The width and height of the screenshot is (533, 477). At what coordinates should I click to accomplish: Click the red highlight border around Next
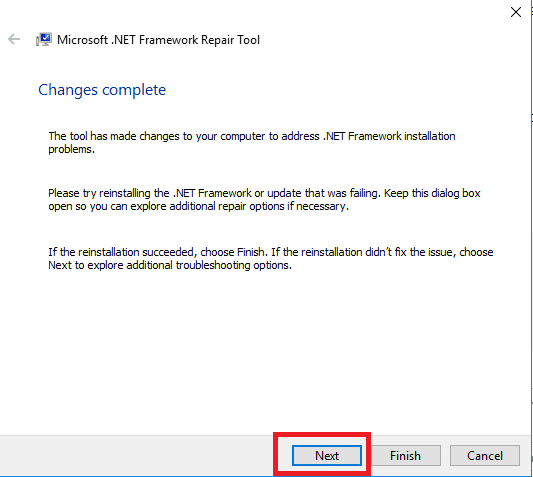[322, 435]
